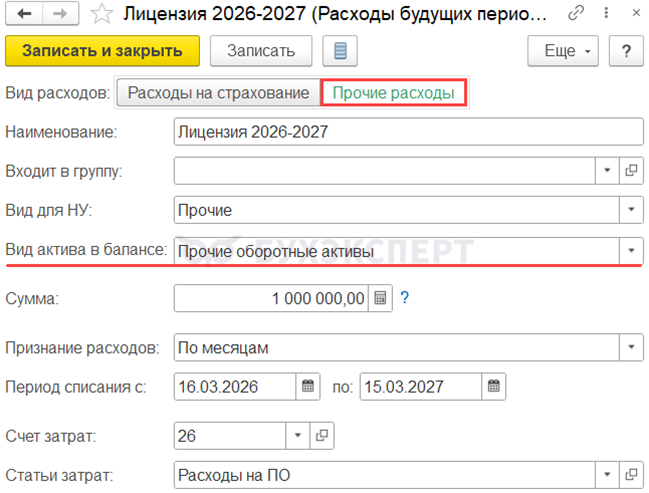The height and width of the screenshot is (493, 649).
Task: Open calculator in the Сумма field
Action: click(x=380, y=298)
